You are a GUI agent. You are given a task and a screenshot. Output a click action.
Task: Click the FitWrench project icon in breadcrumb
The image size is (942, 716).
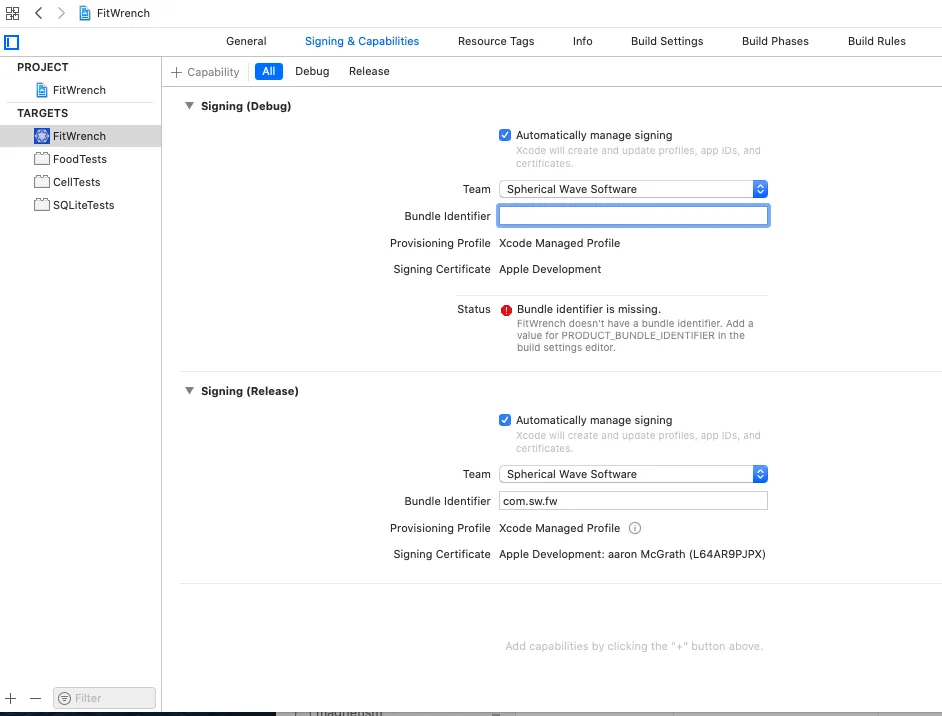point(85,13)
